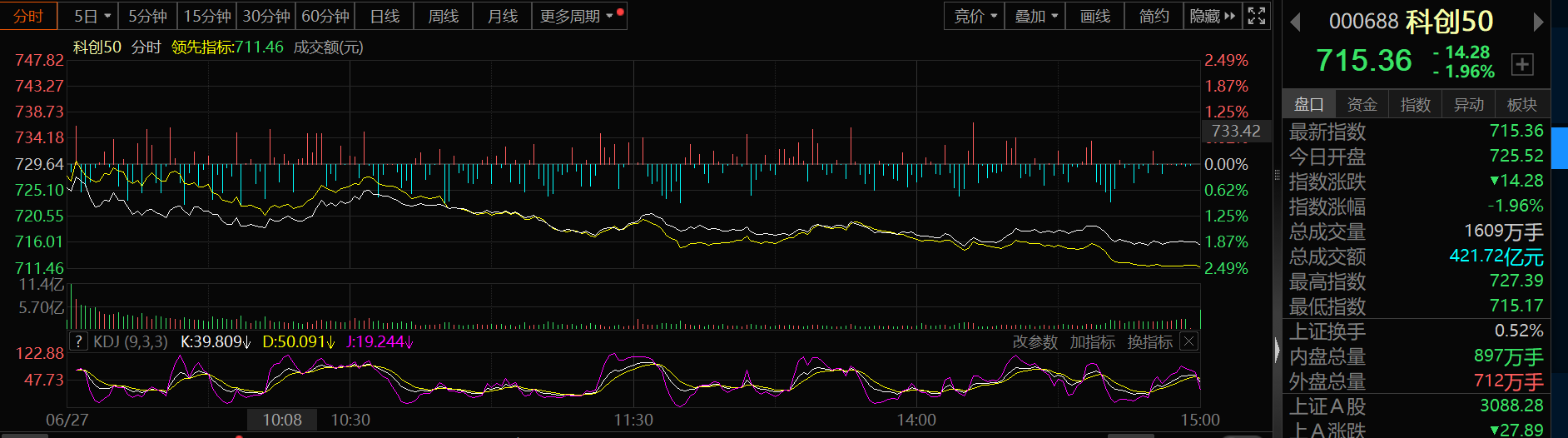The height and width of the screenshot is (438, 1568).
Task: Go to next index with right arrow
Action: click(1538, 22)
